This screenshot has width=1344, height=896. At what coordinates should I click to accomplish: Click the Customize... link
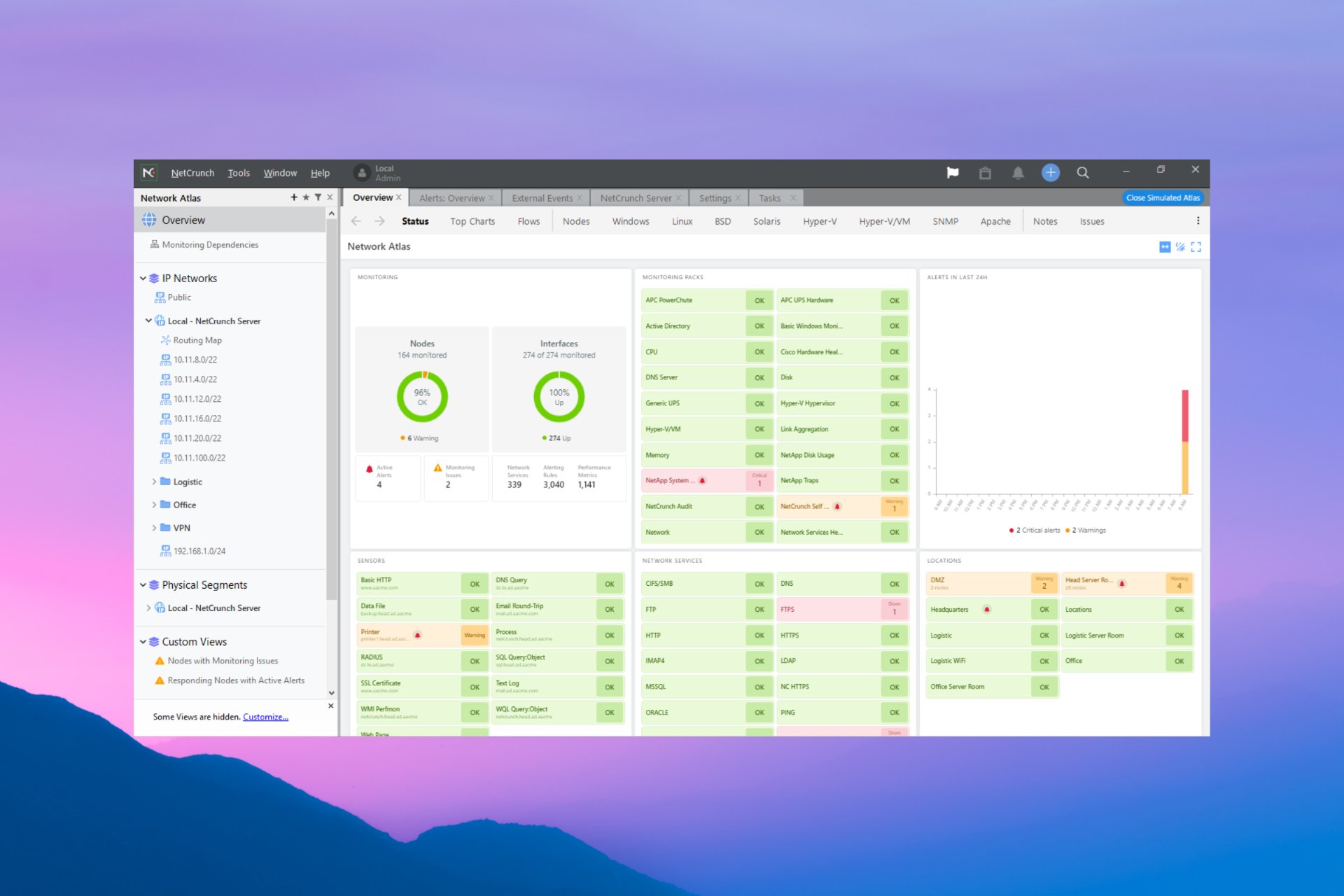(265, 717)
